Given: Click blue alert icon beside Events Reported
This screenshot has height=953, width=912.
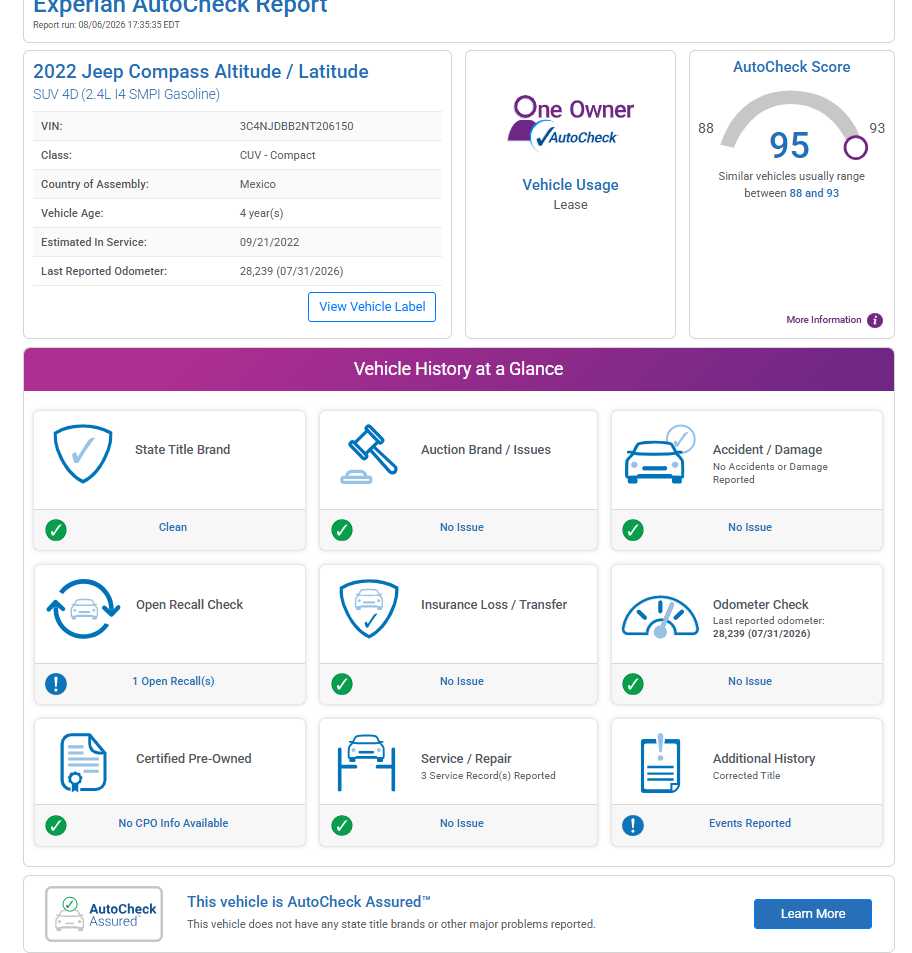Looking at the screenshot, I should [x=633, y=825].
